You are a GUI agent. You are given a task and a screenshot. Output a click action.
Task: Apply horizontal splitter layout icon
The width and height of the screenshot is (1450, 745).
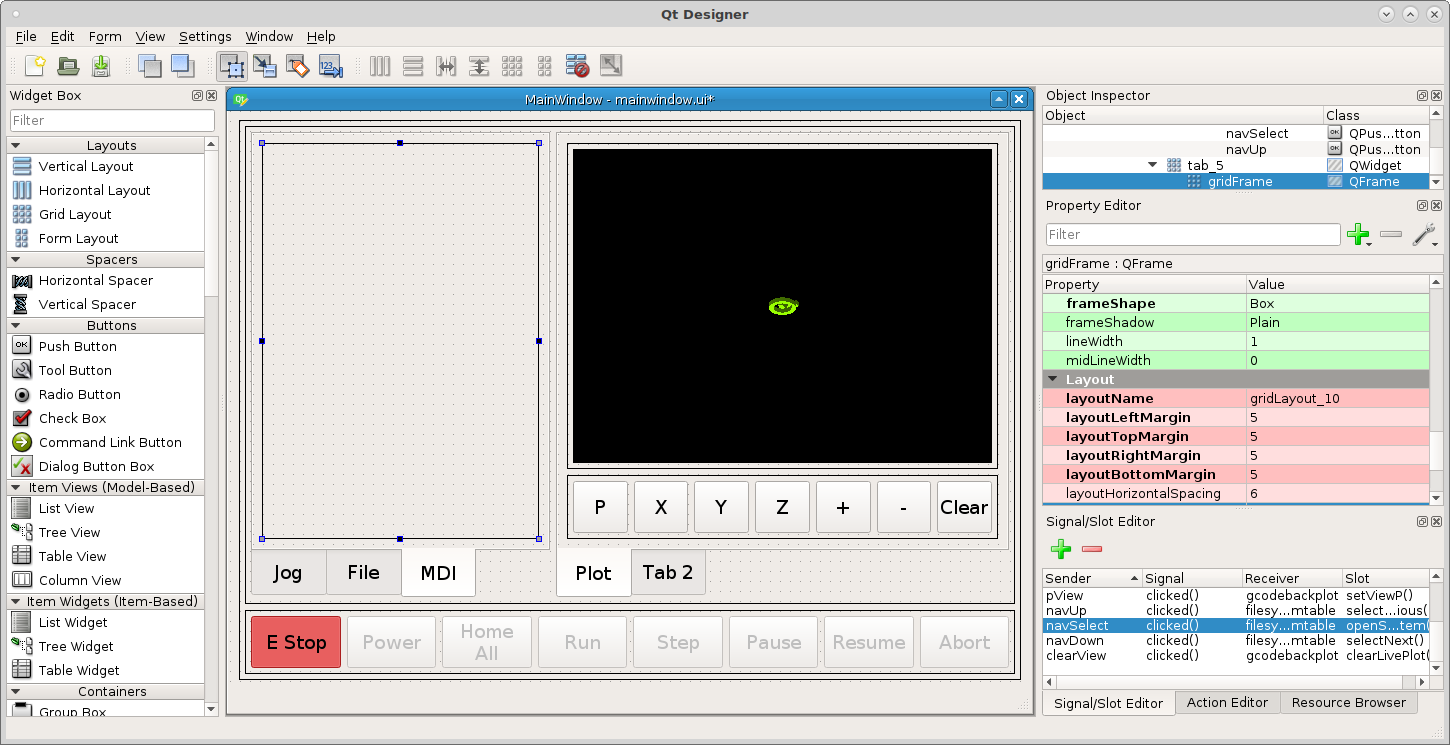[x=446, y=66]
